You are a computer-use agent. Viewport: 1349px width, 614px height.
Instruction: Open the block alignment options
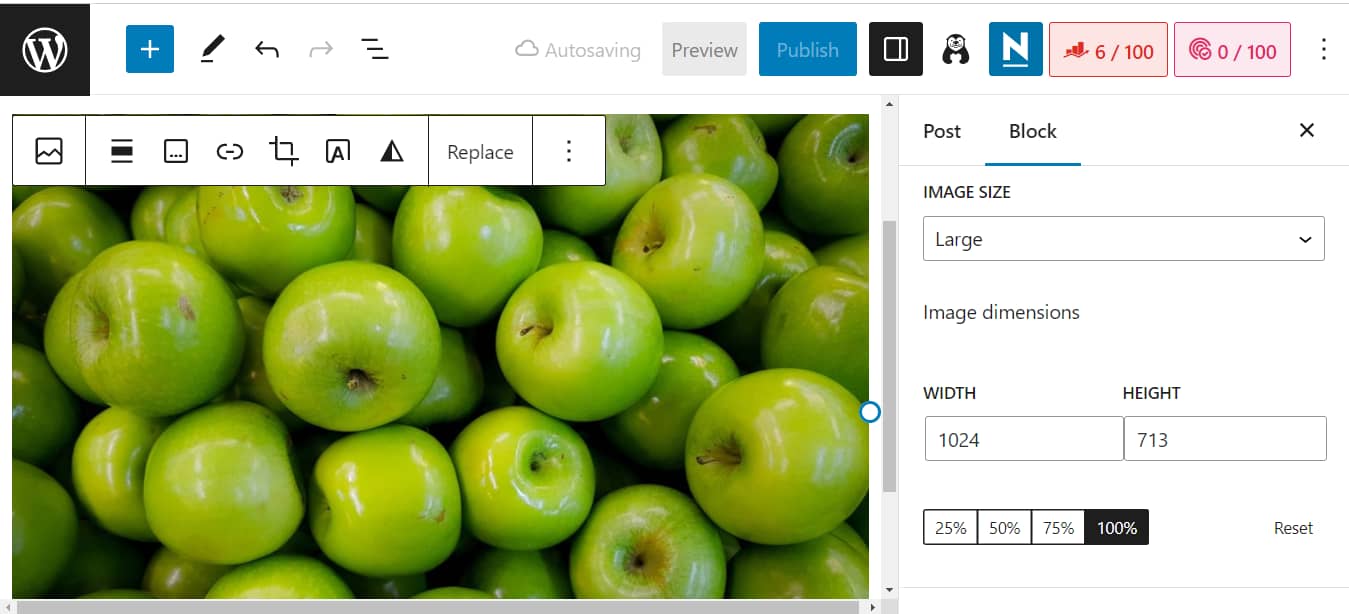(x=122, y=151)
